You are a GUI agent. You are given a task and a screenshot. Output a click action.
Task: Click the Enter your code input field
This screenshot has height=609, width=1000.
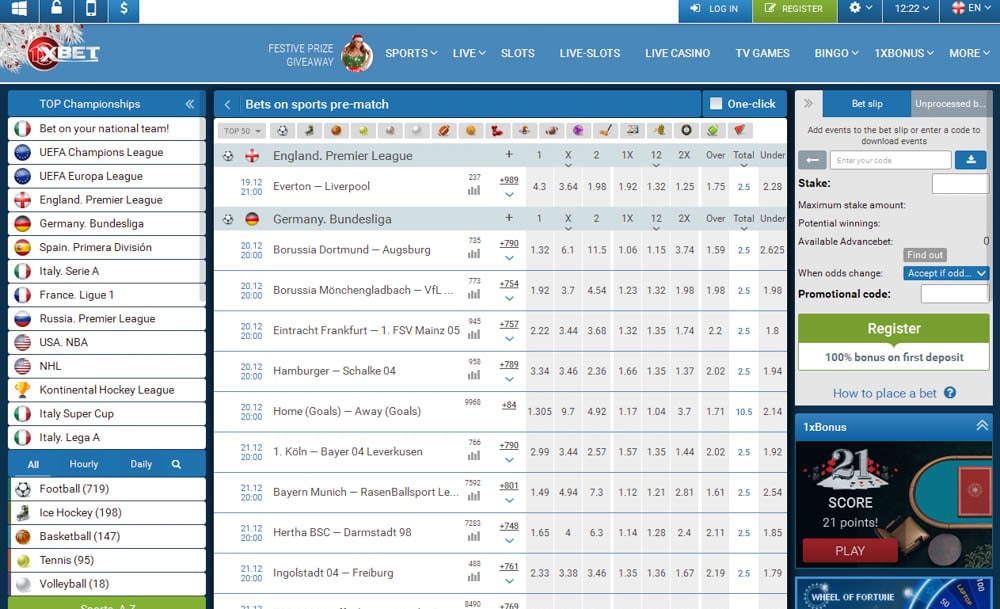click(890, 160)
